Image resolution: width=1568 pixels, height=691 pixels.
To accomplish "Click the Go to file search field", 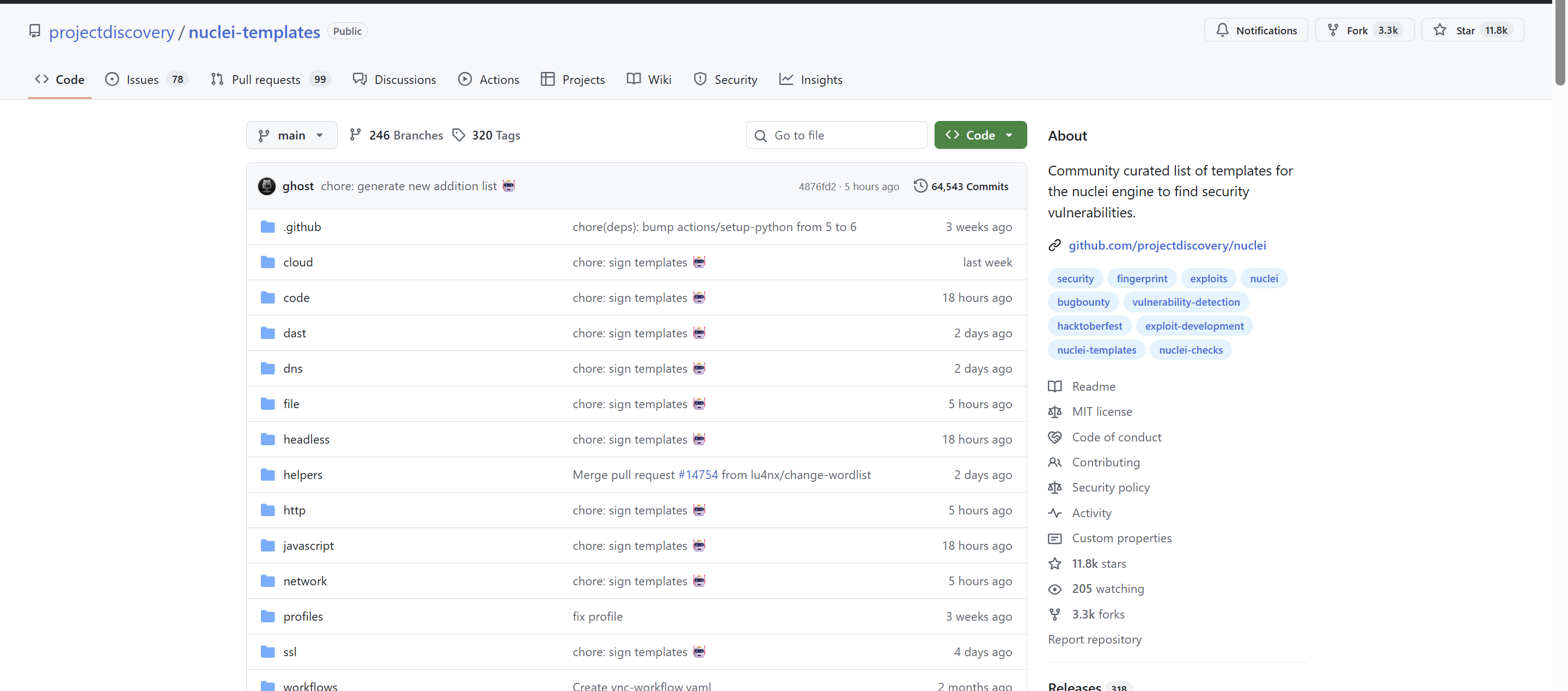I will click(x=837, y=135).
